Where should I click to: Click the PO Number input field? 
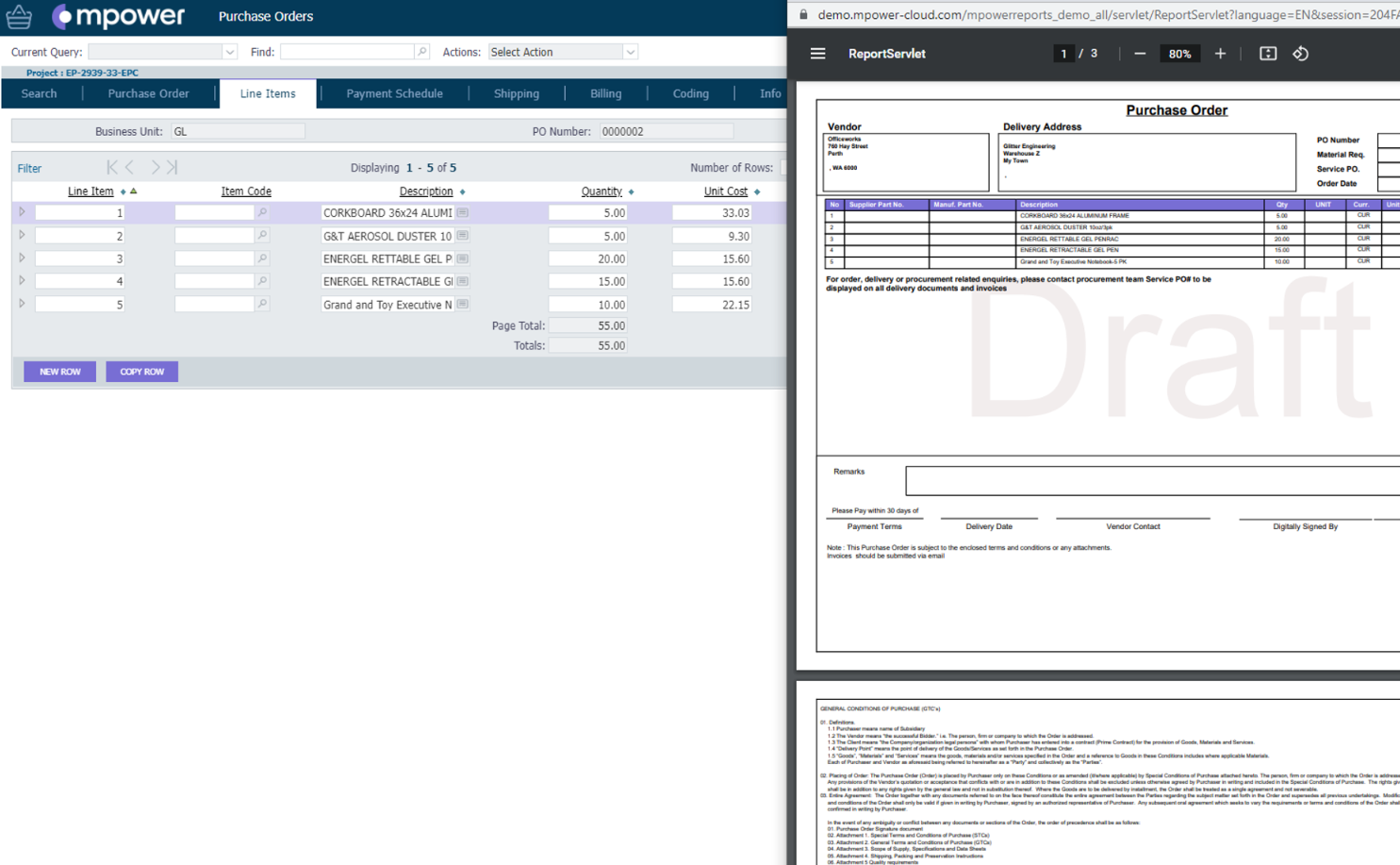pyautogui.click(x=666, y=132)
